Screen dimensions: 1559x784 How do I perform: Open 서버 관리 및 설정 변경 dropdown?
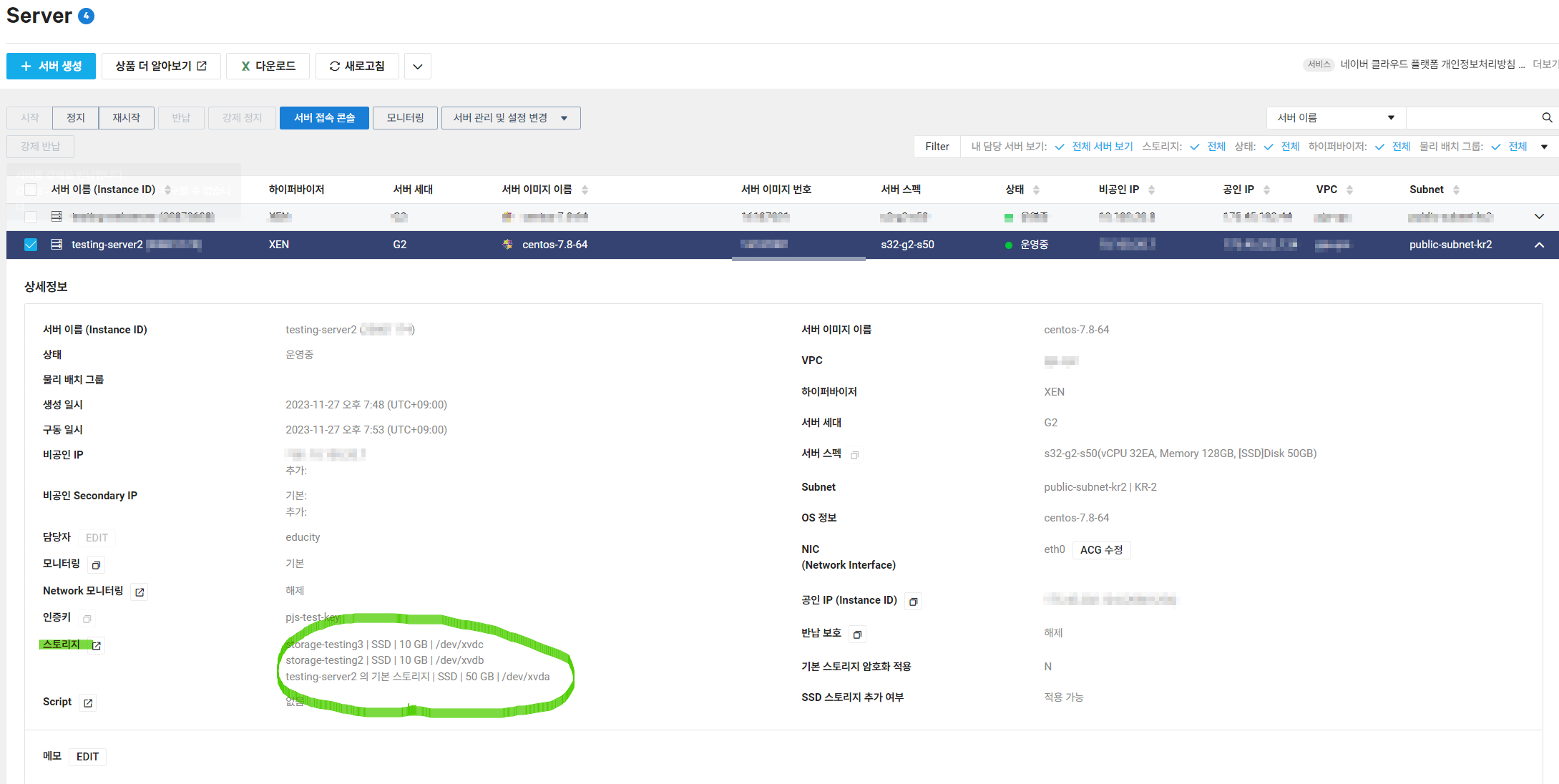coord(510,118)
